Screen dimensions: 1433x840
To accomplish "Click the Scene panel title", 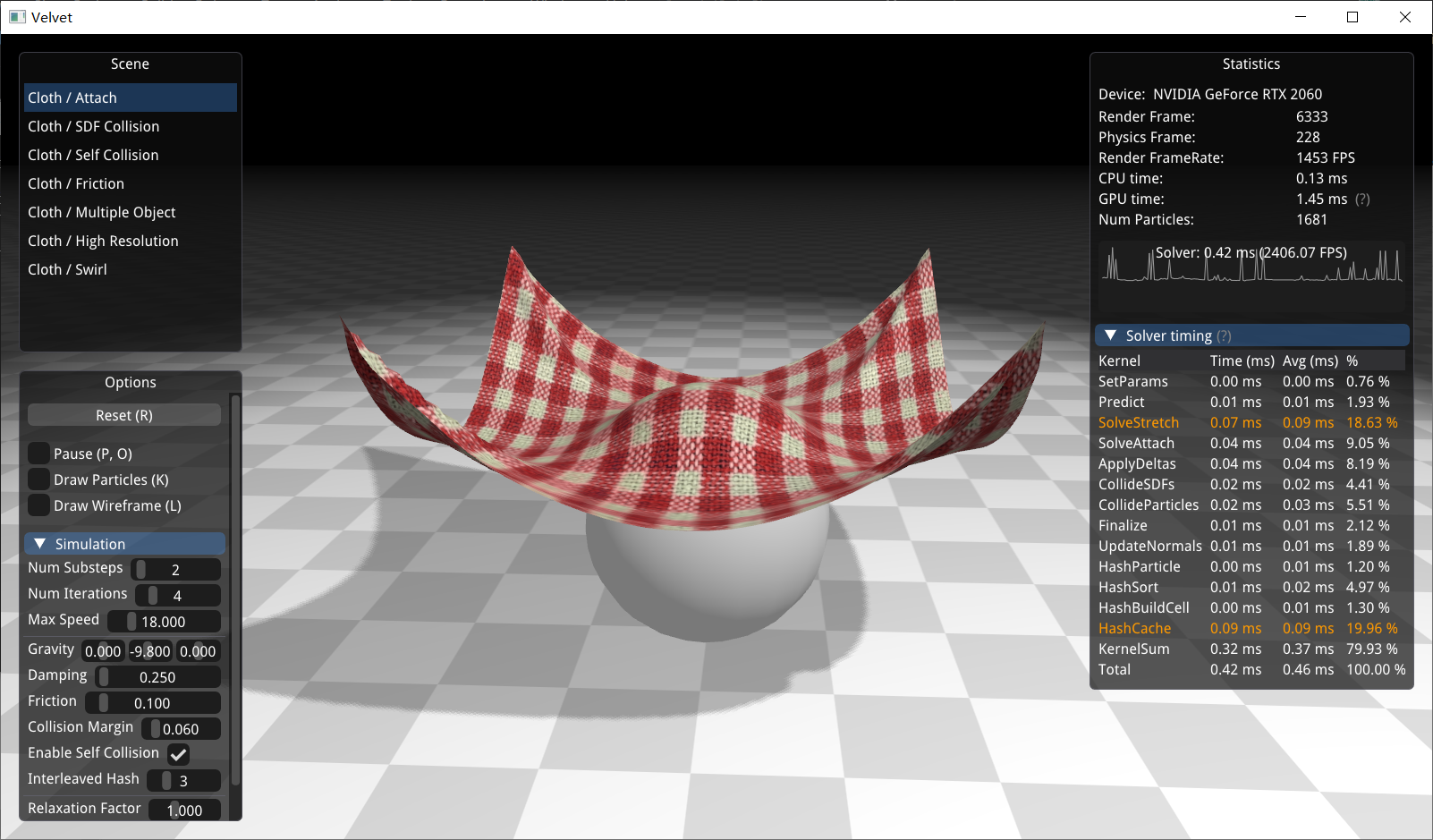I will [x=130, y=64].
